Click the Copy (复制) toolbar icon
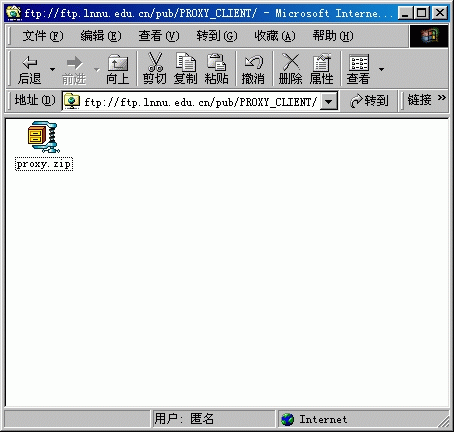This screenshot has width=454, height=432. tap(186, 62)
